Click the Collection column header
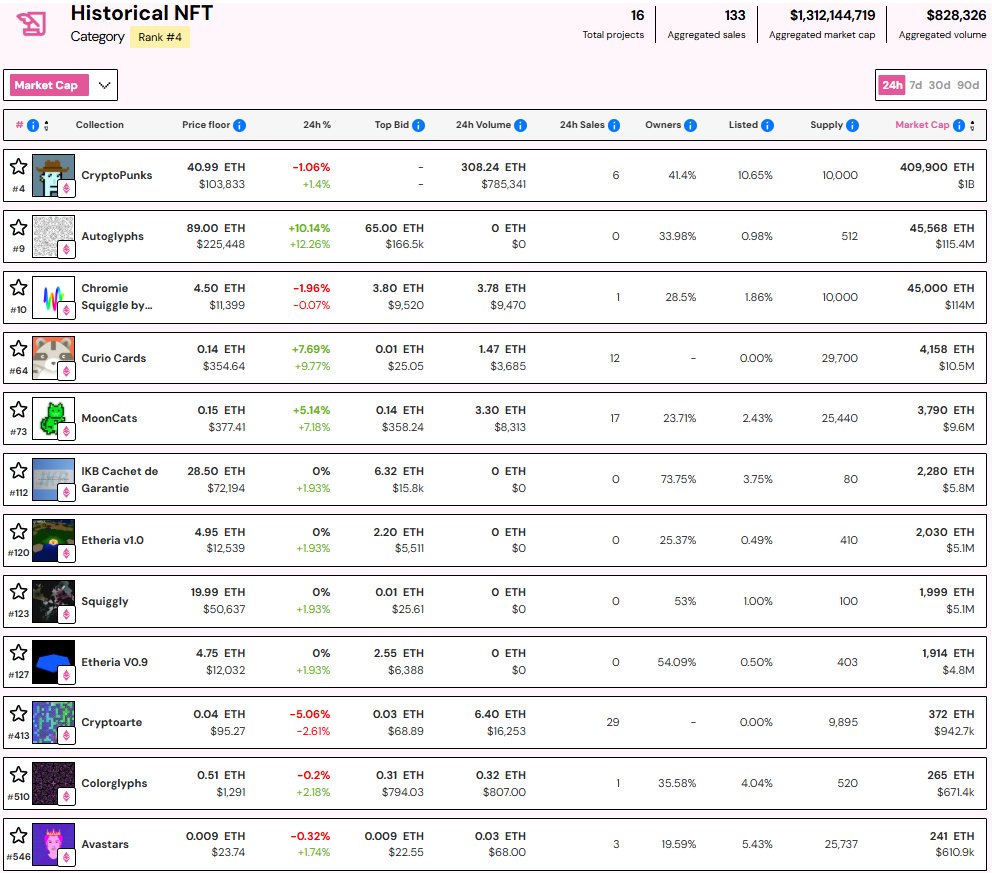This screenshot has width=992, height=873. pyautogui.click(x=99, y=125)
